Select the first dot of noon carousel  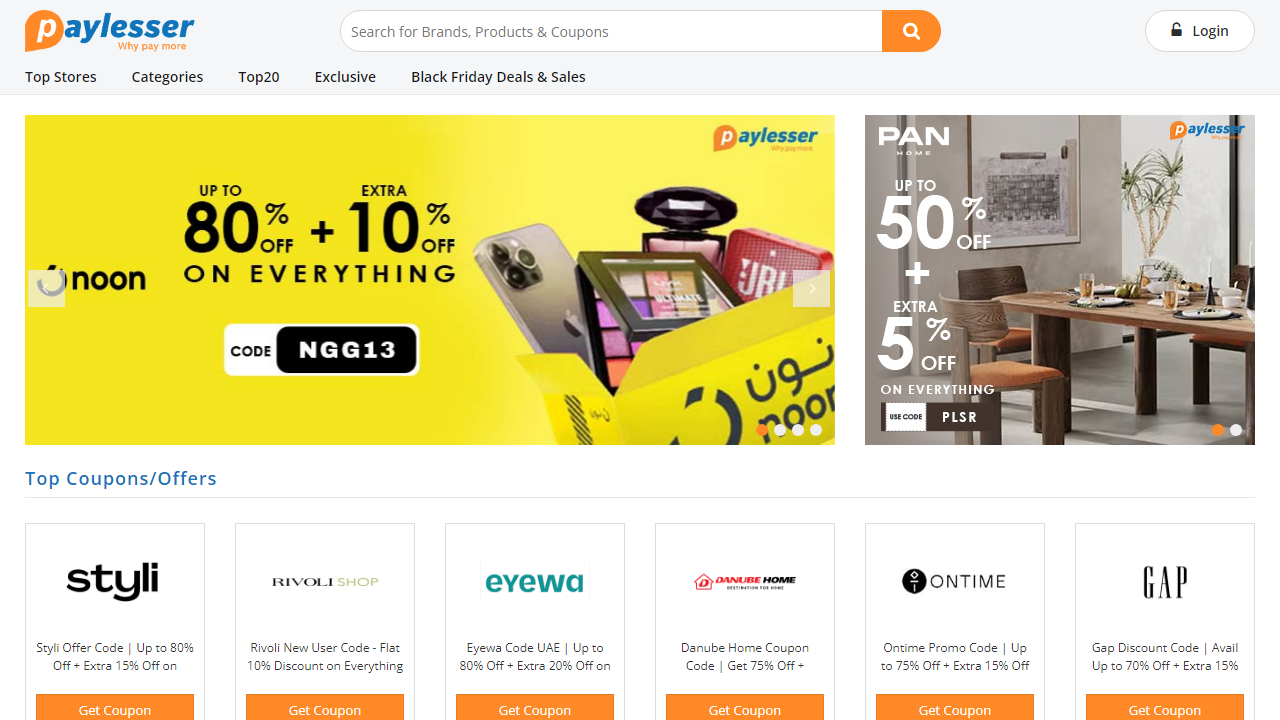pyautogui.click(x=762, y=430)
